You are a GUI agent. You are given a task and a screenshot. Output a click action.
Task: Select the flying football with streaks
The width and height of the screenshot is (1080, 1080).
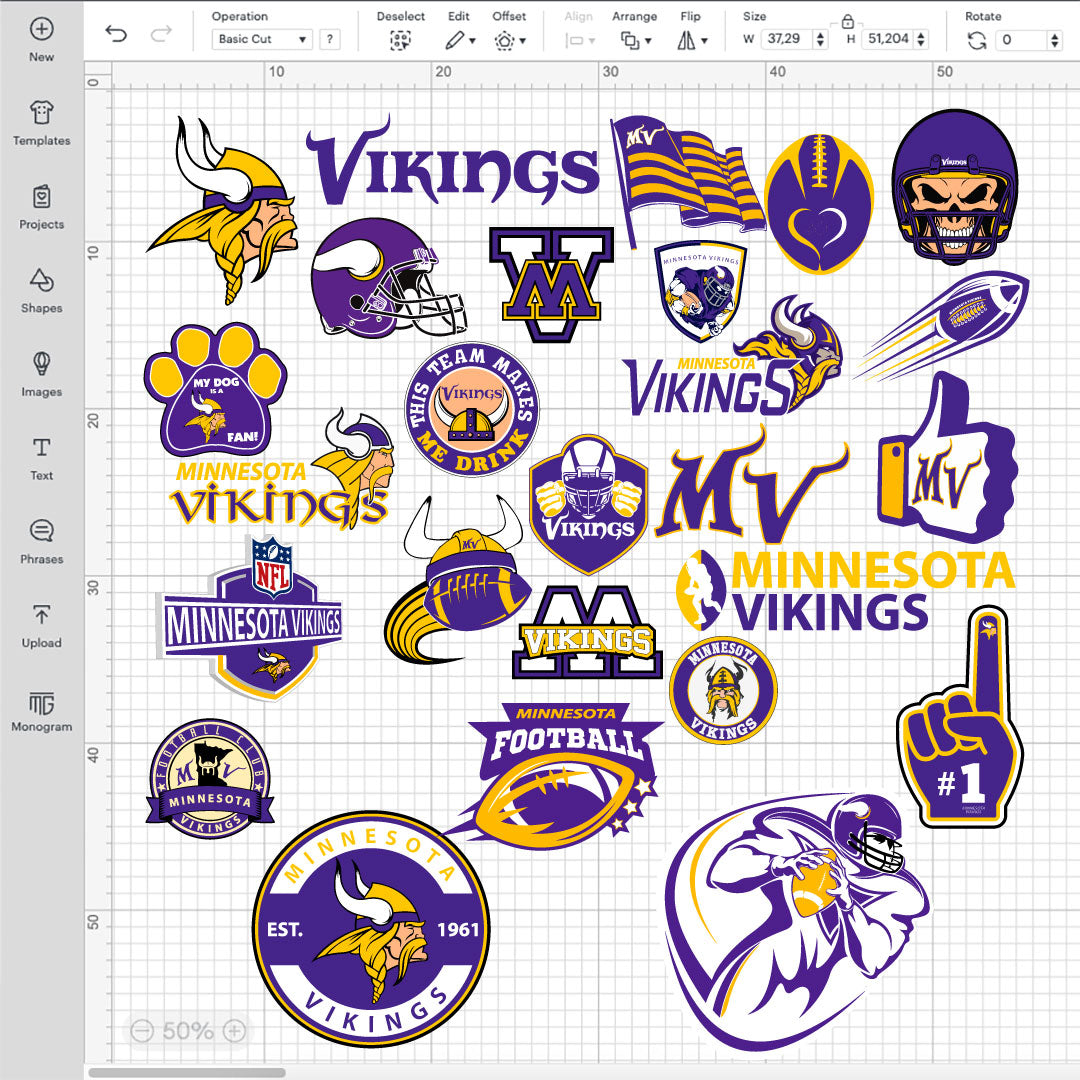(942, 327)
